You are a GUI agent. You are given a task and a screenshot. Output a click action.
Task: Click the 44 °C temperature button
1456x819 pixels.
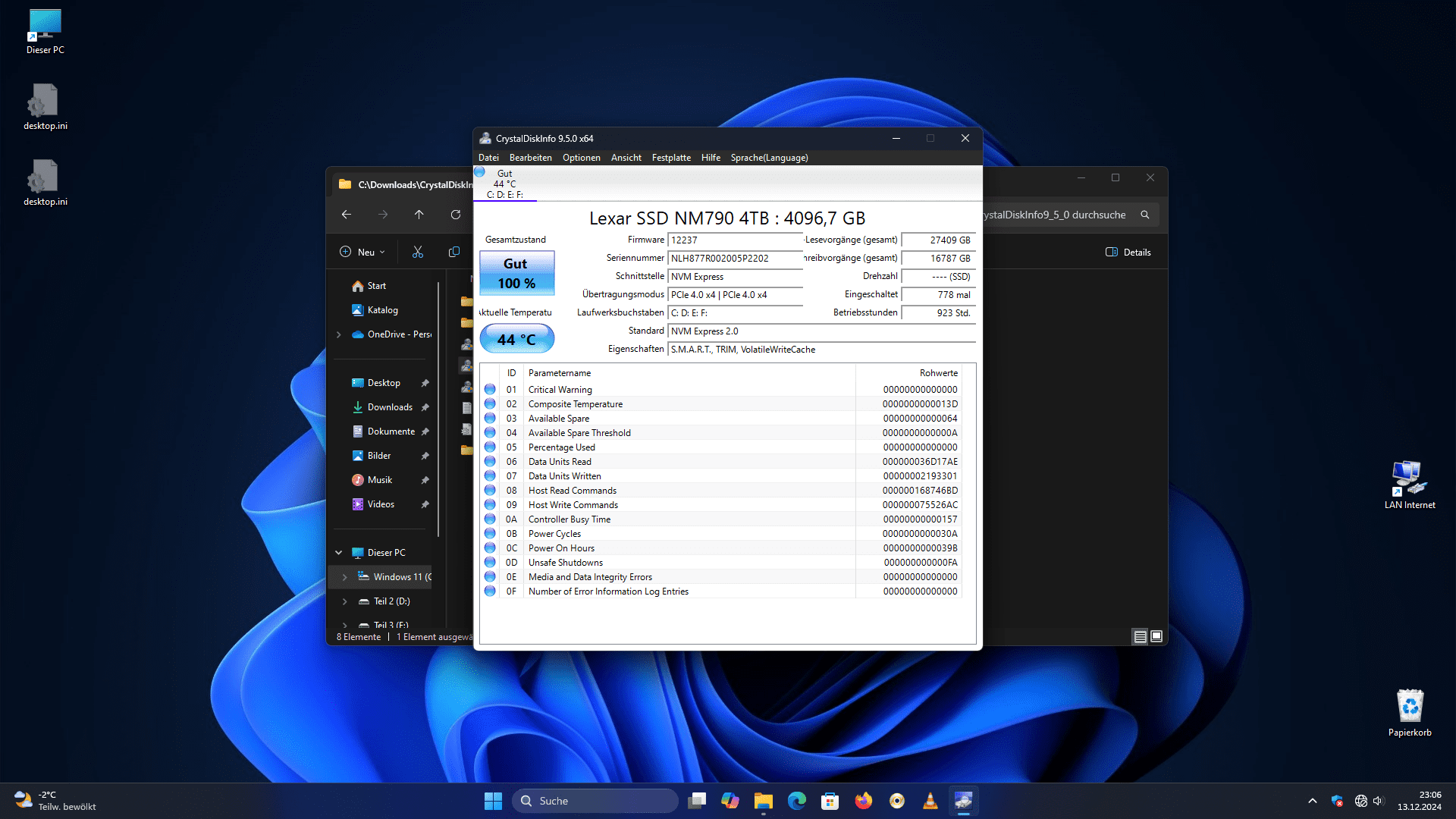(x=516, y=339)
